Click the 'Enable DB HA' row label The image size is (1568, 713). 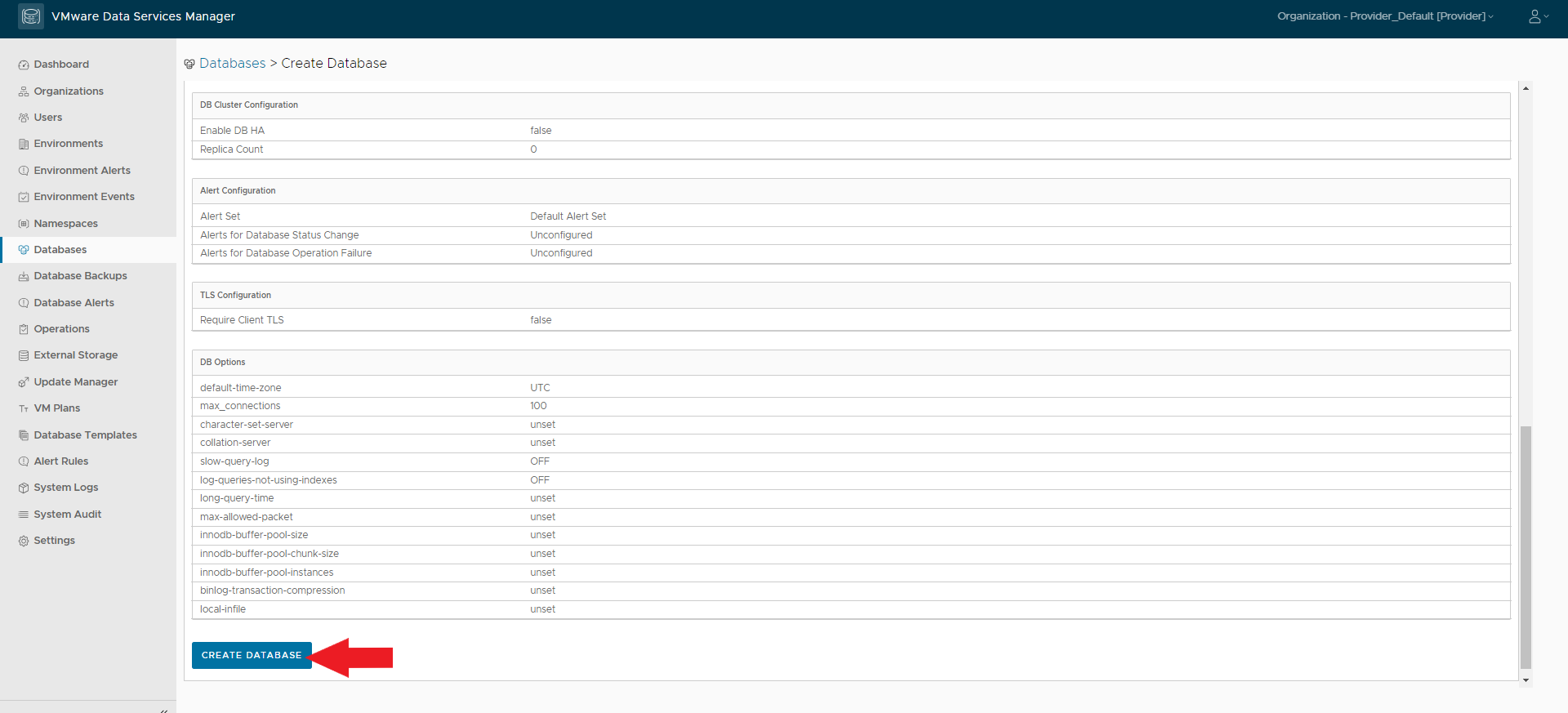click(x=232, y=131)
